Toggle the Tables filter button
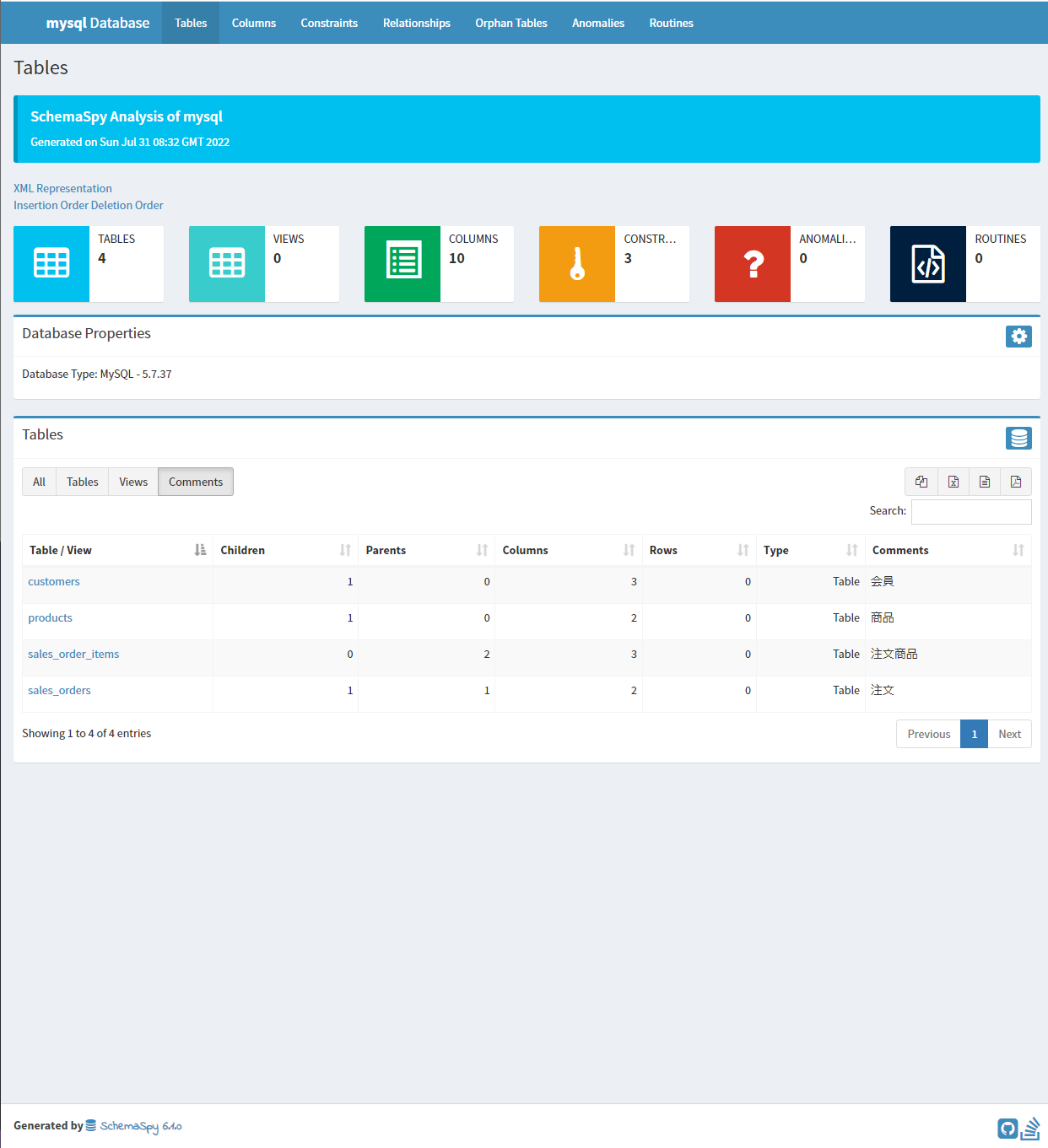The width and height of the screenshot is (1048, 1148). [x=83, y=482]
